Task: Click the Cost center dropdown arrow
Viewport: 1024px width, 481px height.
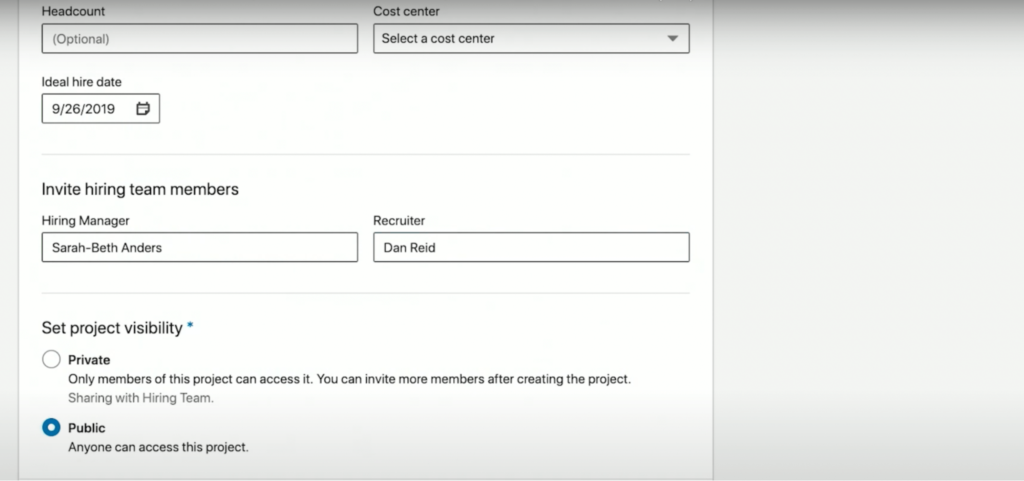Action: click(x=671, y=39)
